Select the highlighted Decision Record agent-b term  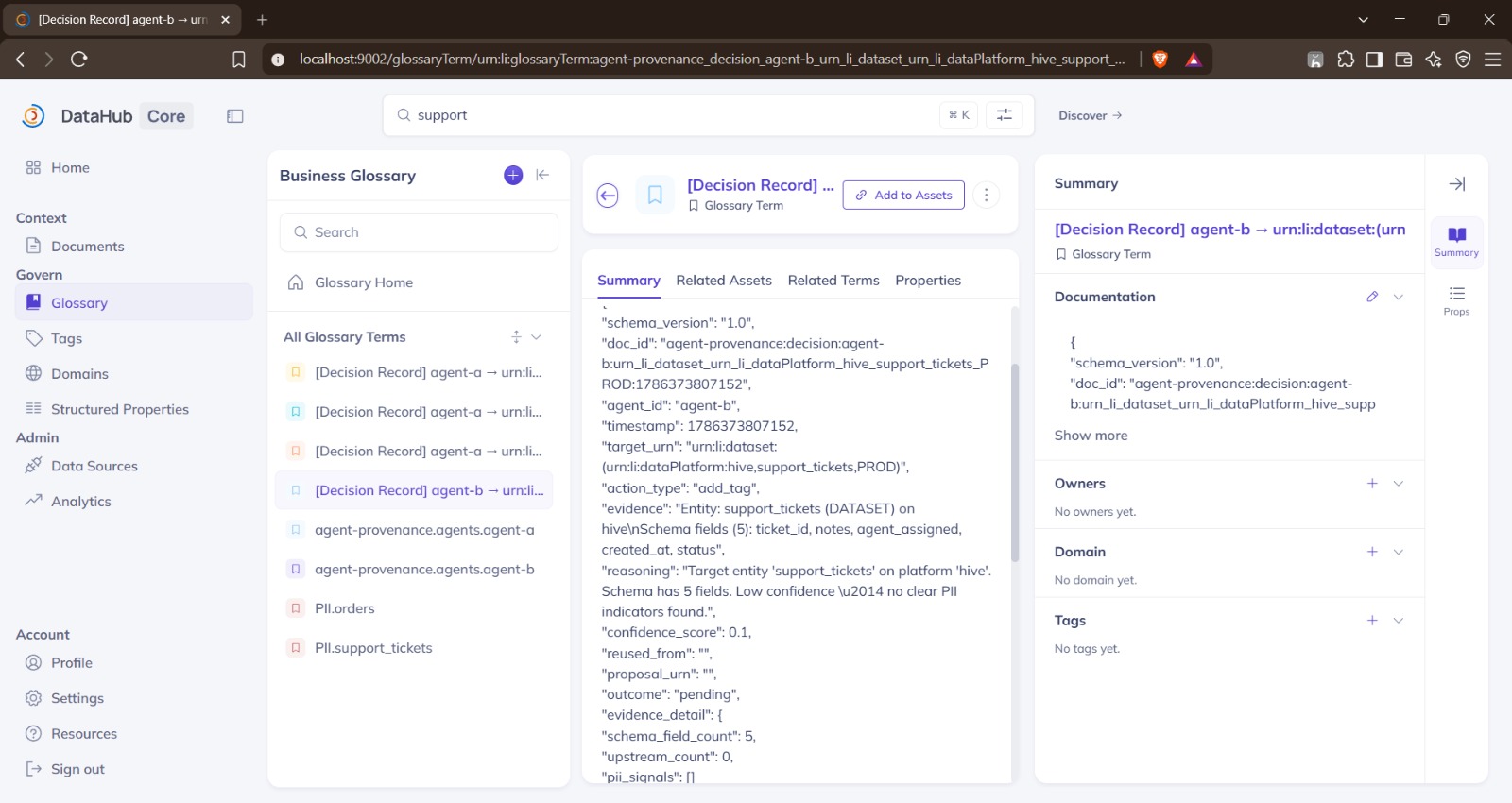(x=414, y=490)
